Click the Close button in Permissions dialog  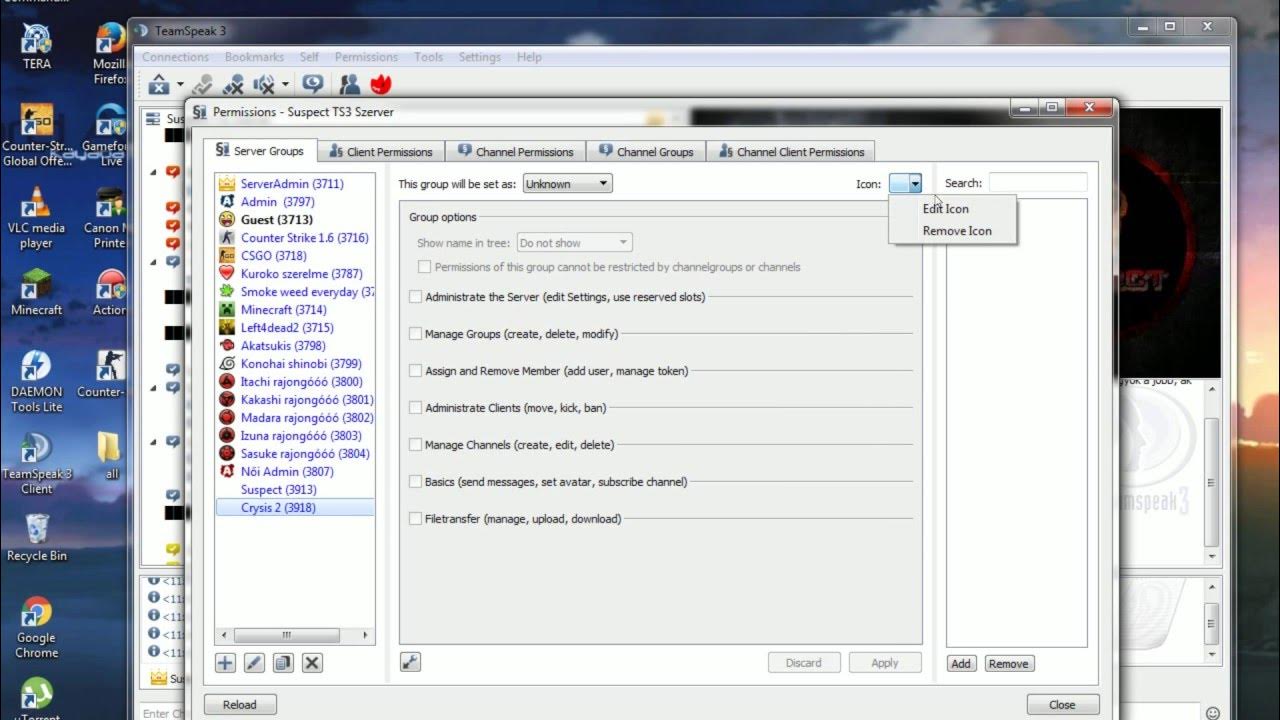(x=1062, y=705)
